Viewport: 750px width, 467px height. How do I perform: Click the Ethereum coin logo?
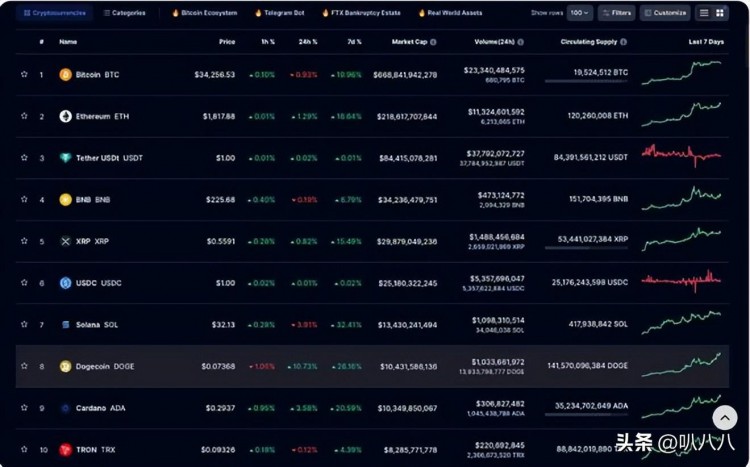pyautogui.click(x=66, y=116)
